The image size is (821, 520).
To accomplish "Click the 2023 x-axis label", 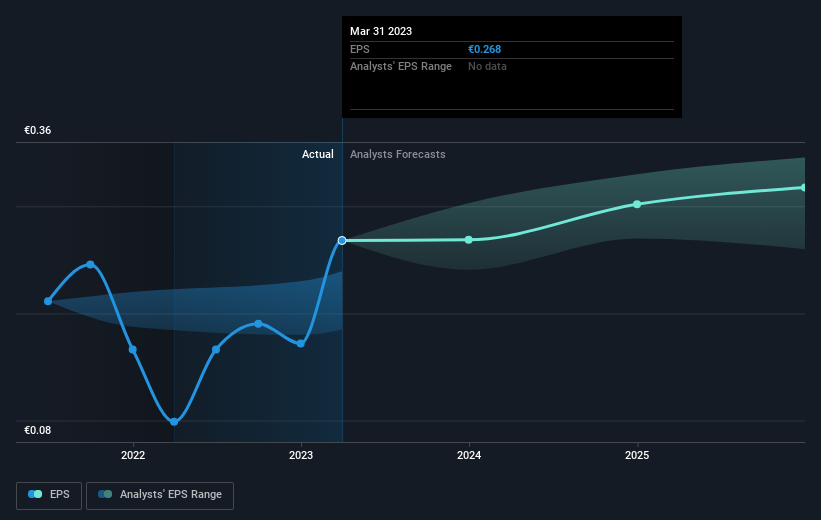I will click(301, 455).
